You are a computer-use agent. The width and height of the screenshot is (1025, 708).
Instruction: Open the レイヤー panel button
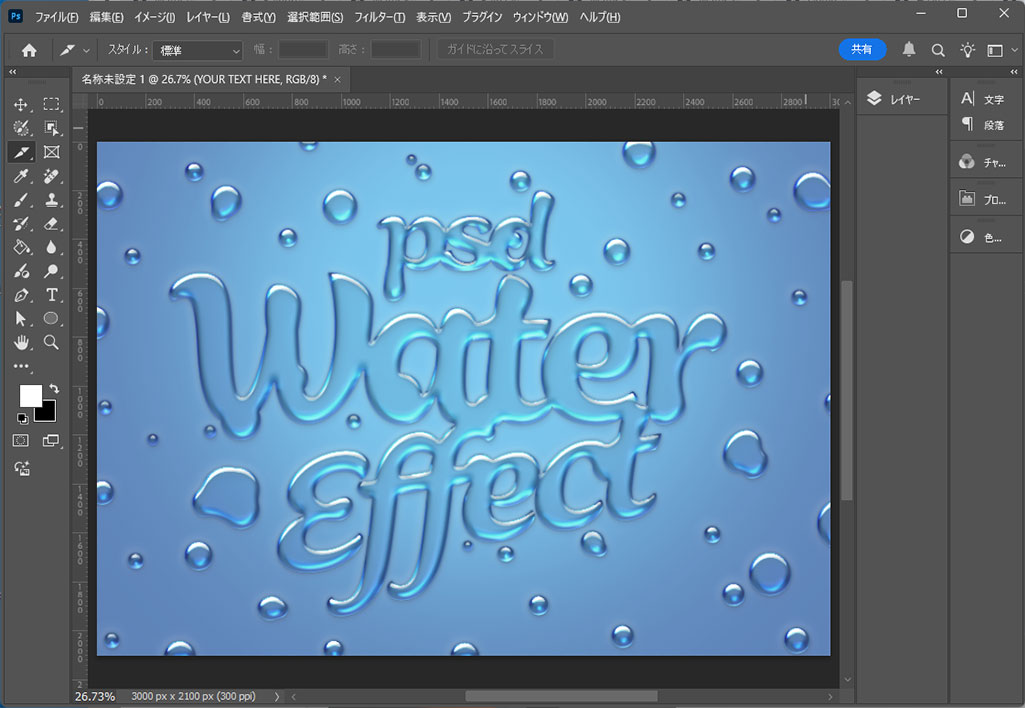coord(894,99)
